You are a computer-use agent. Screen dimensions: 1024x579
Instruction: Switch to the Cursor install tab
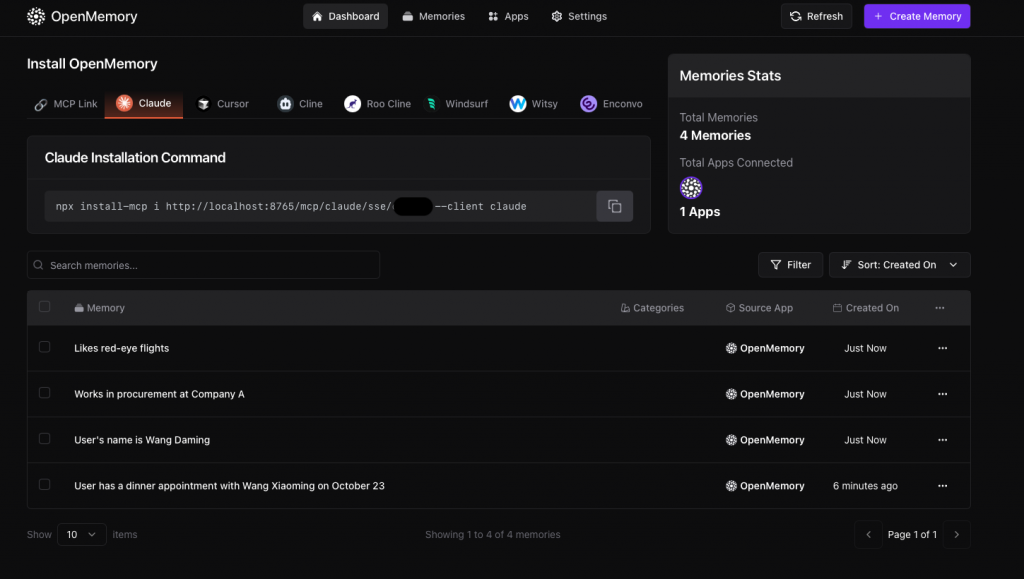[223, 104]
